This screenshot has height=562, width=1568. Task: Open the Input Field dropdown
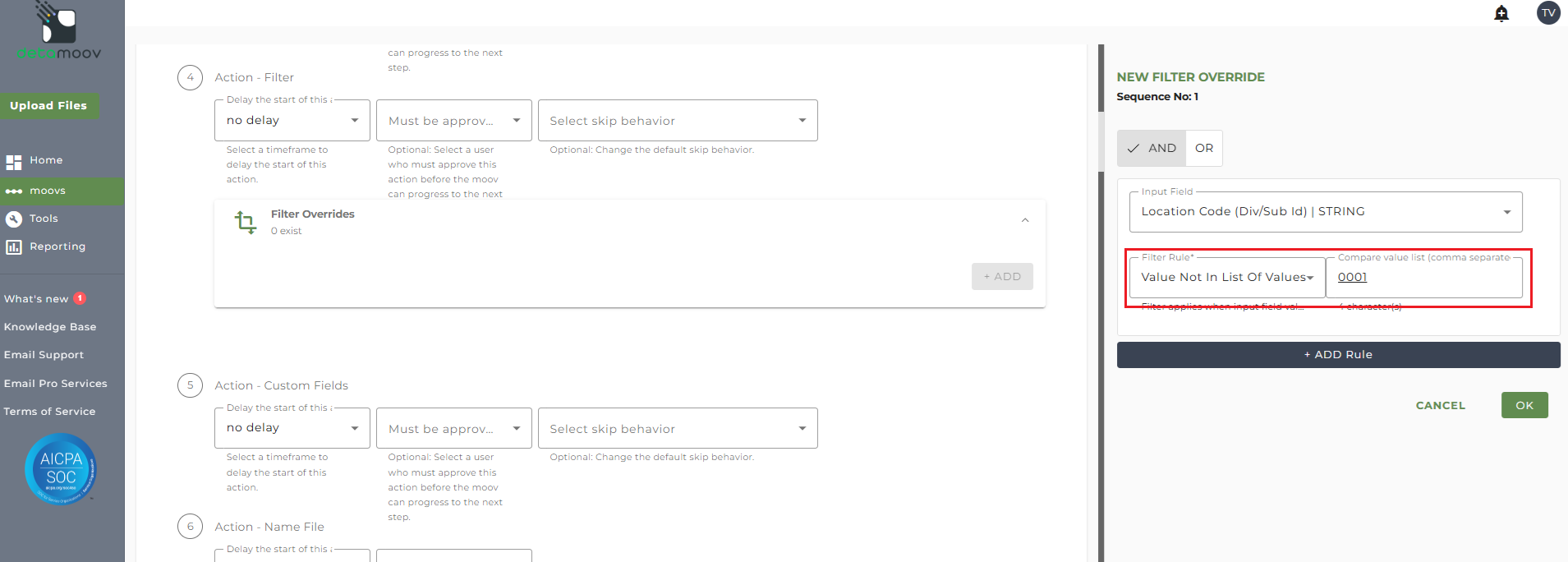pyautogui.click(x=1326, y=212)
